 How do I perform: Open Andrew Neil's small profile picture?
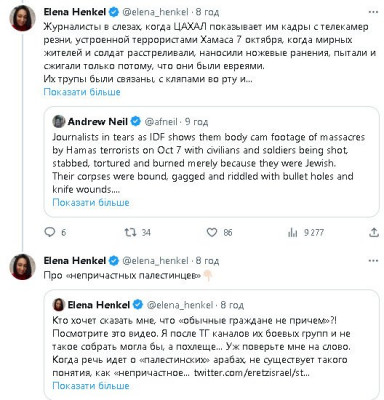tap(59, 121)
